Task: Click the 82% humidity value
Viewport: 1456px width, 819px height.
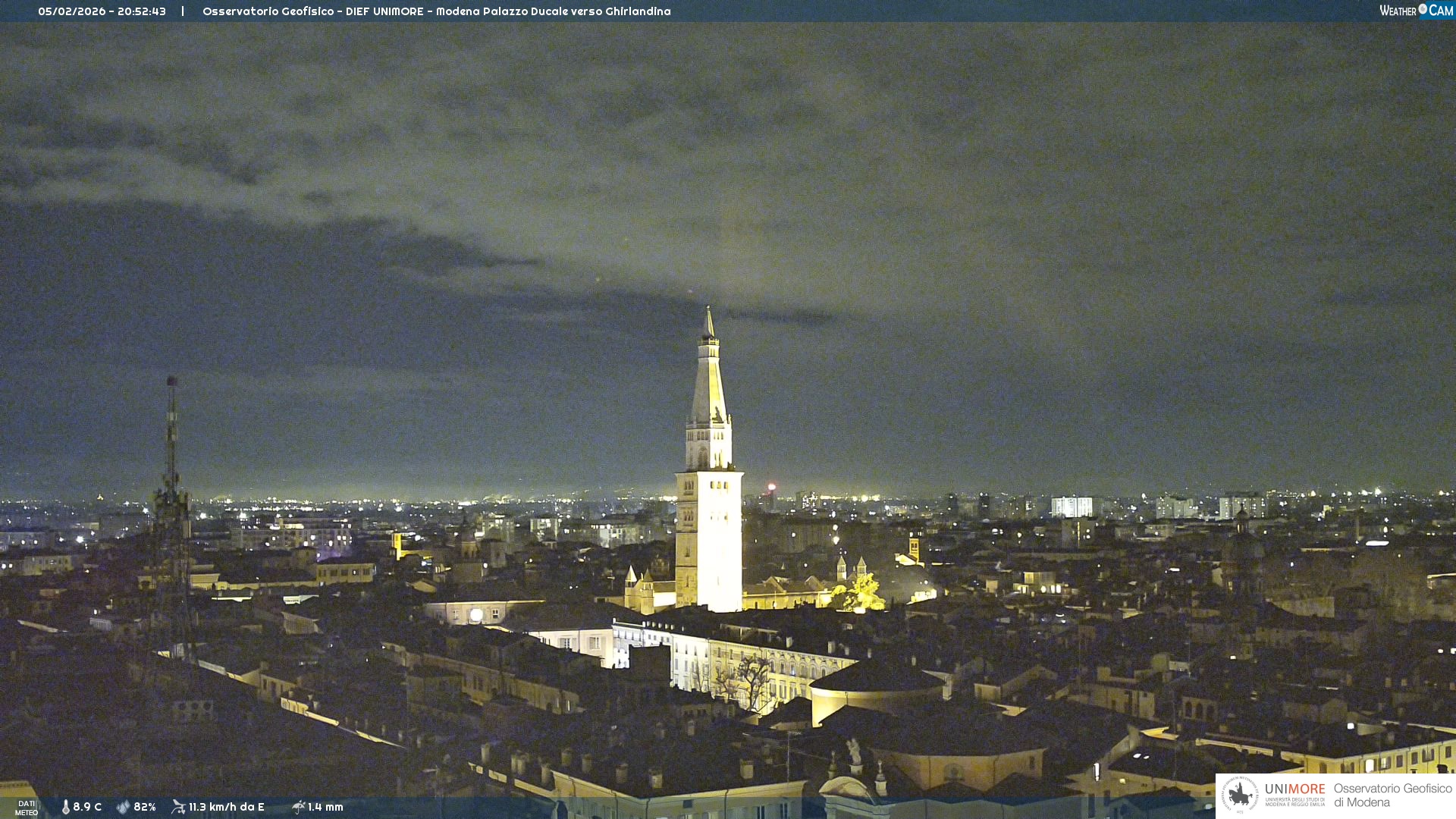Action: [145, 807]
